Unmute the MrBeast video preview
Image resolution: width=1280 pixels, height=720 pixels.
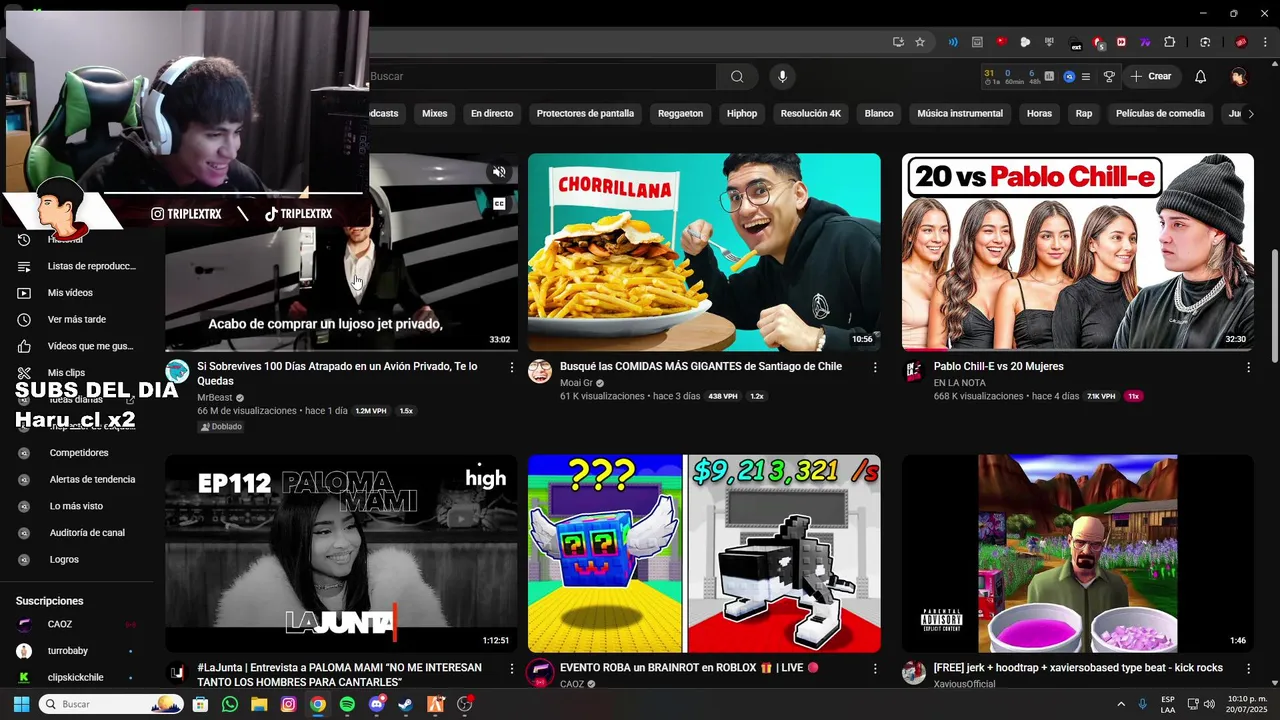tap(499, 172)
